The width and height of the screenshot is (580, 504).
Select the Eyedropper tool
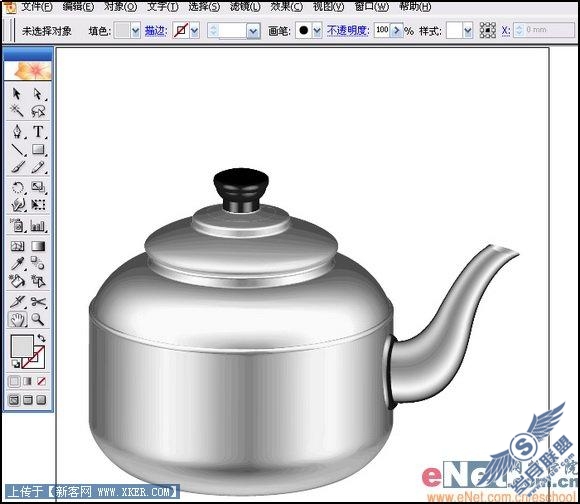[x=17, y=263]
